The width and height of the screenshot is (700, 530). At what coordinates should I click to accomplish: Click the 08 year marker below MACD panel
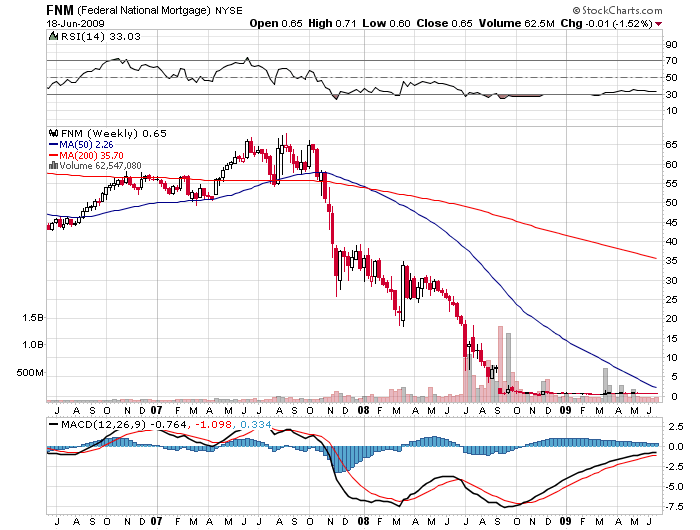point(363,521)
